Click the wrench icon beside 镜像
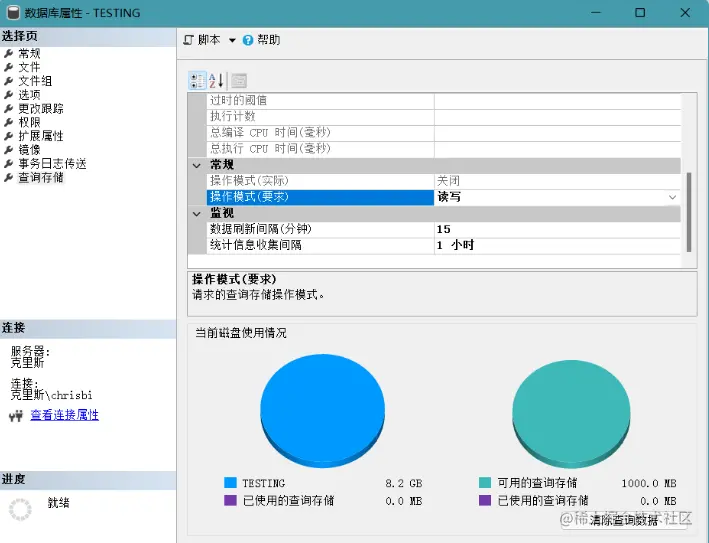Viewport: 709px width, 543px height. (x=8, y=150)
